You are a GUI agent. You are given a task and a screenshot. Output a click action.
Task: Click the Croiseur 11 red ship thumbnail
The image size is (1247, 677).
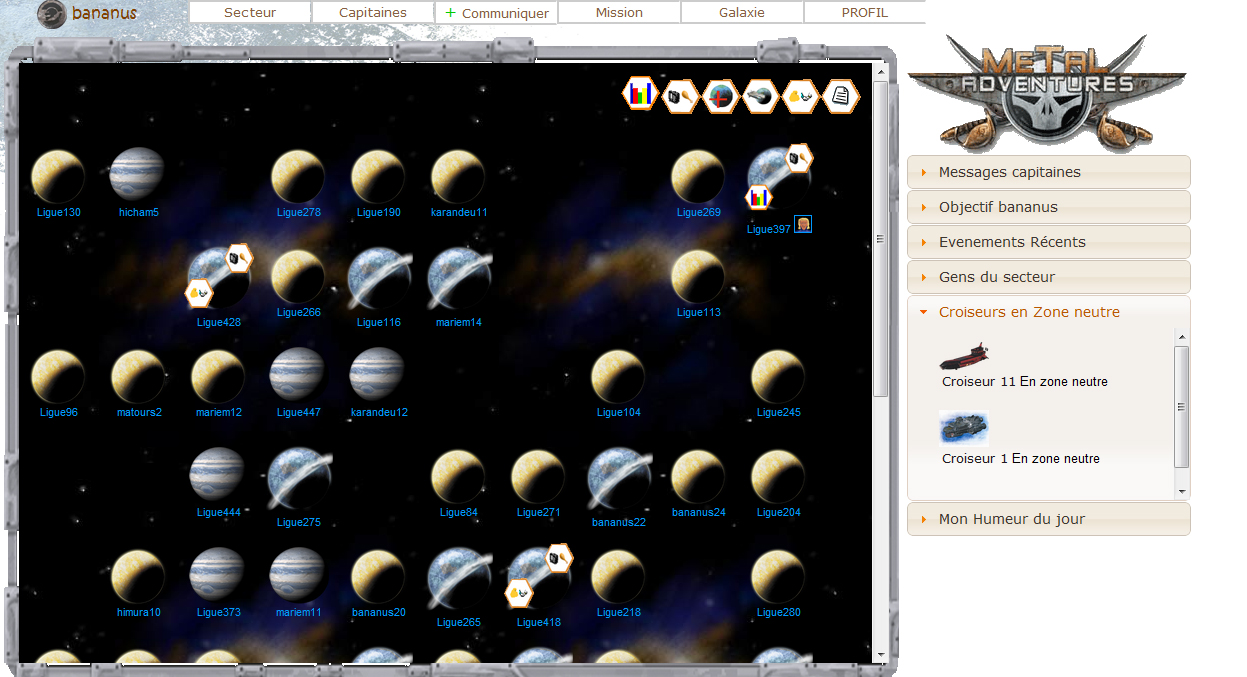[964, 356]
